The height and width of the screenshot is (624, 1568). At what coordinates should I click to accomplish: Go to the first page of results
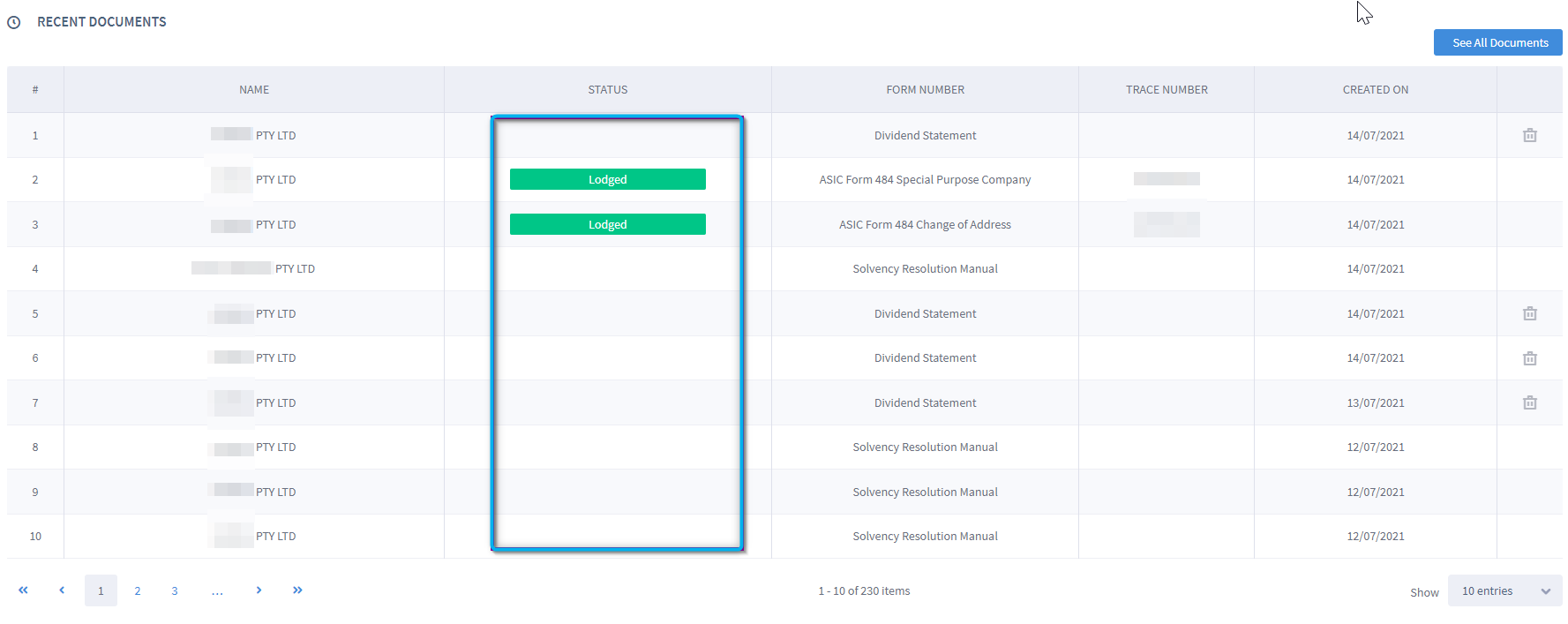click(x=24, y=590)
